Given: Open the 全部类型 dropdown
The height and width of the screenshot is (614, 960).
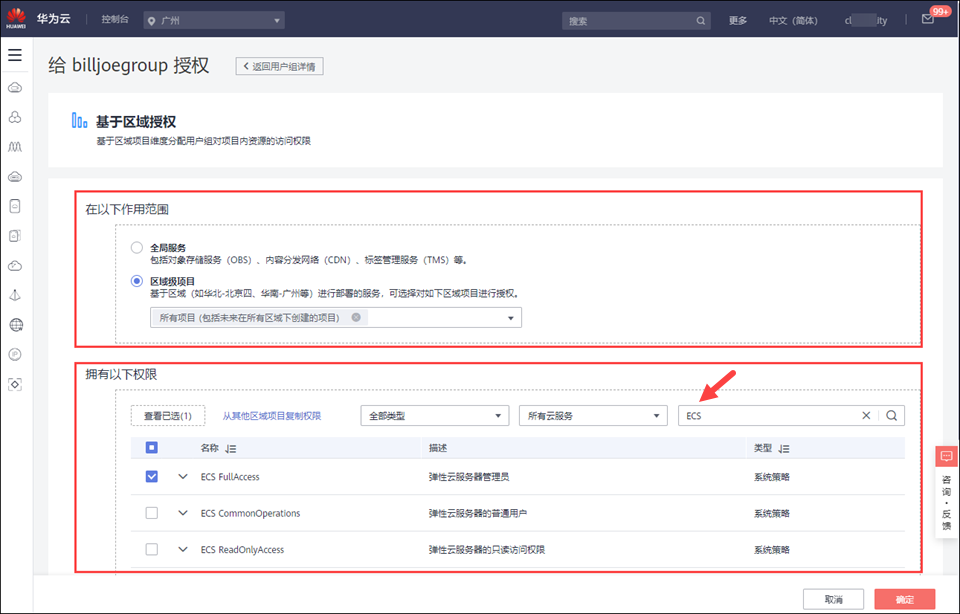Looking at the screenshot, I should click(x=434, y=416).
